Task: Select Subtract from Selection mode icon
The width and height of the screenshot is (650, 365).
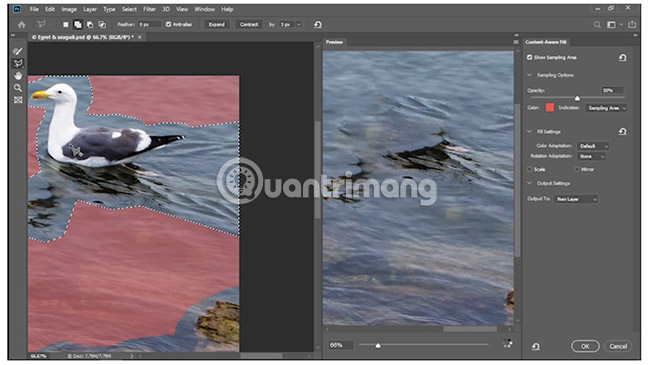Action: (90, 25)
